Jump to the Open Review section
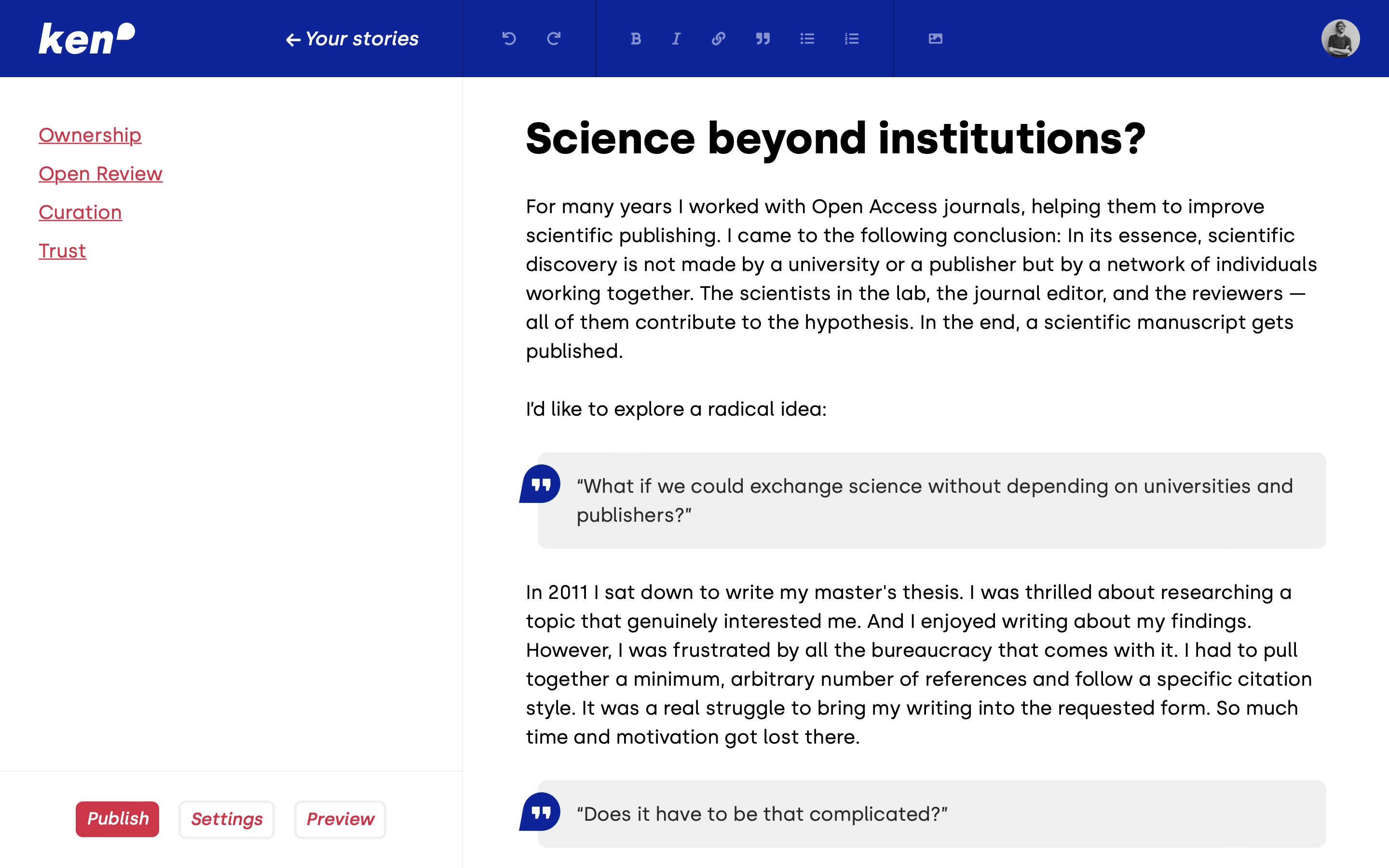Viewport: 1389px width, 868px height. [x=100, y=174]
